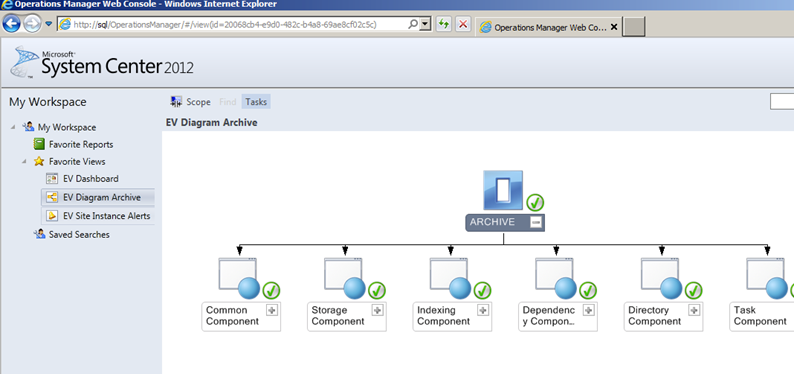Viewport: 794px width, 374px height.
Task: Select My Workspace tree item
Action: coord(67,128)
